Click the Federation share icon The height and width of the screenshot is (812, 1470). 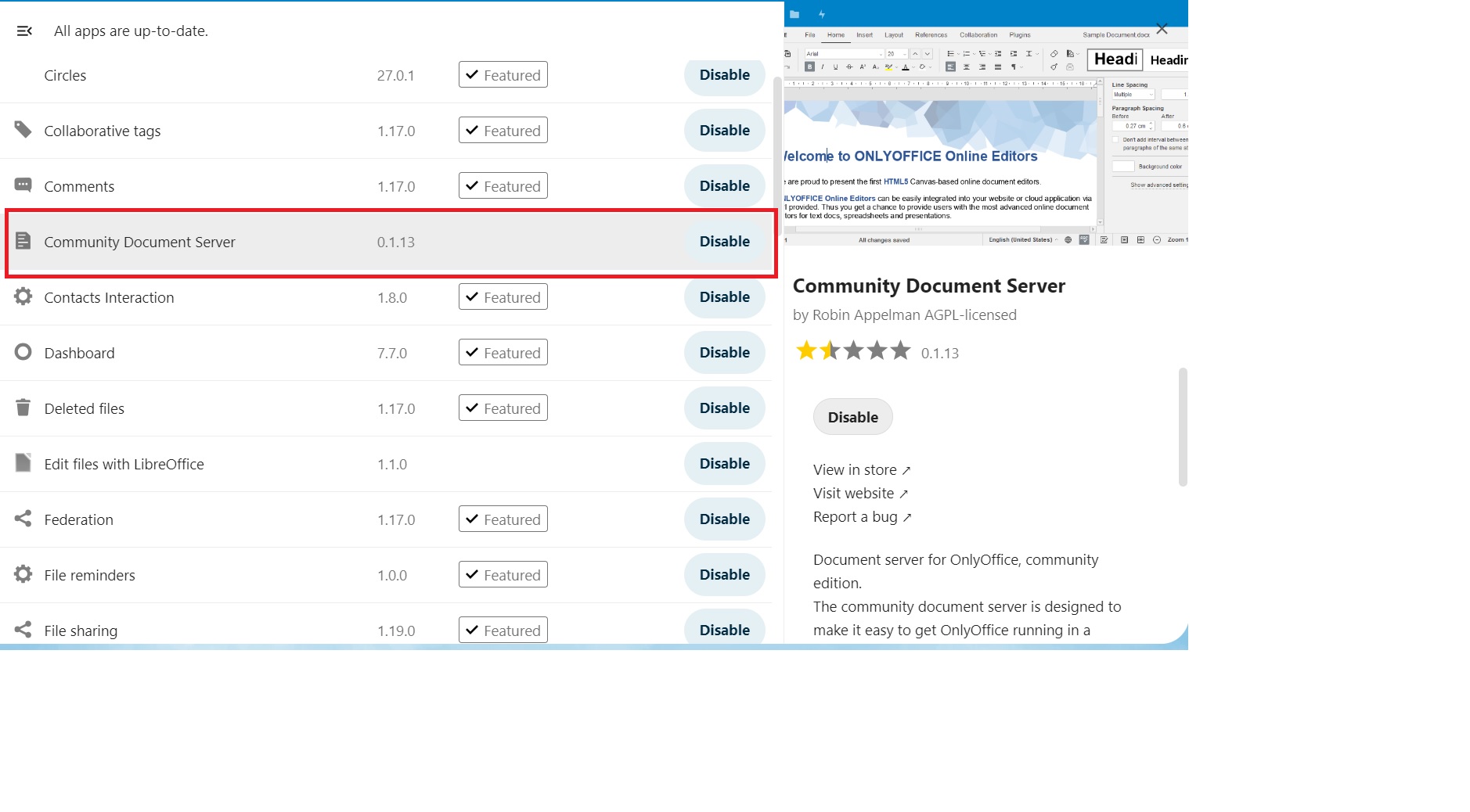(23, 519)
